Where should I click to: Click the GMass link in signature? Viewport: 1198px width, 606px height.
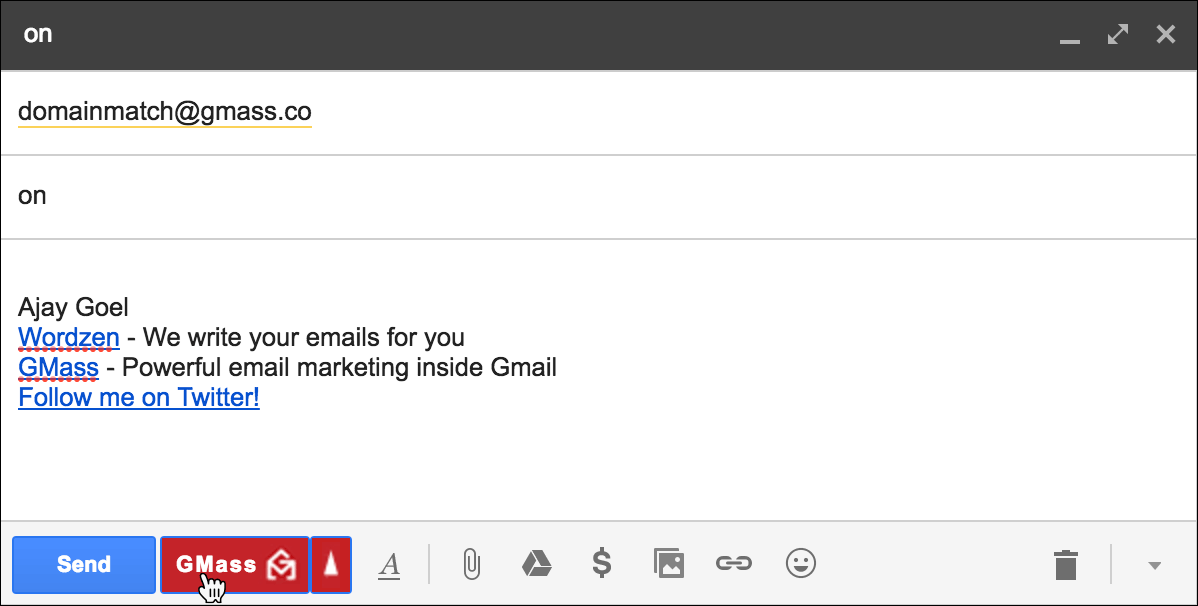tap(58, 368)
